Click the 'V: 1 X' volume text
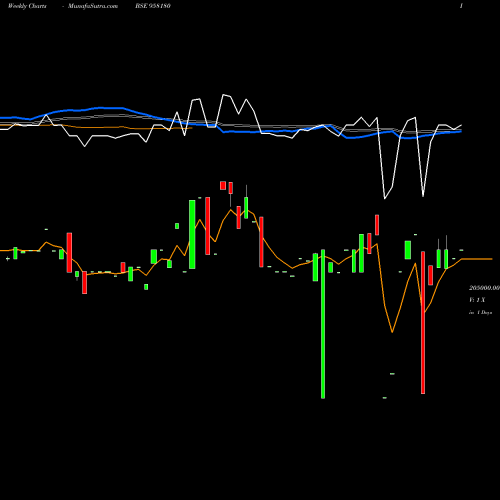This screenshot has height=500, width=500. 477,300
